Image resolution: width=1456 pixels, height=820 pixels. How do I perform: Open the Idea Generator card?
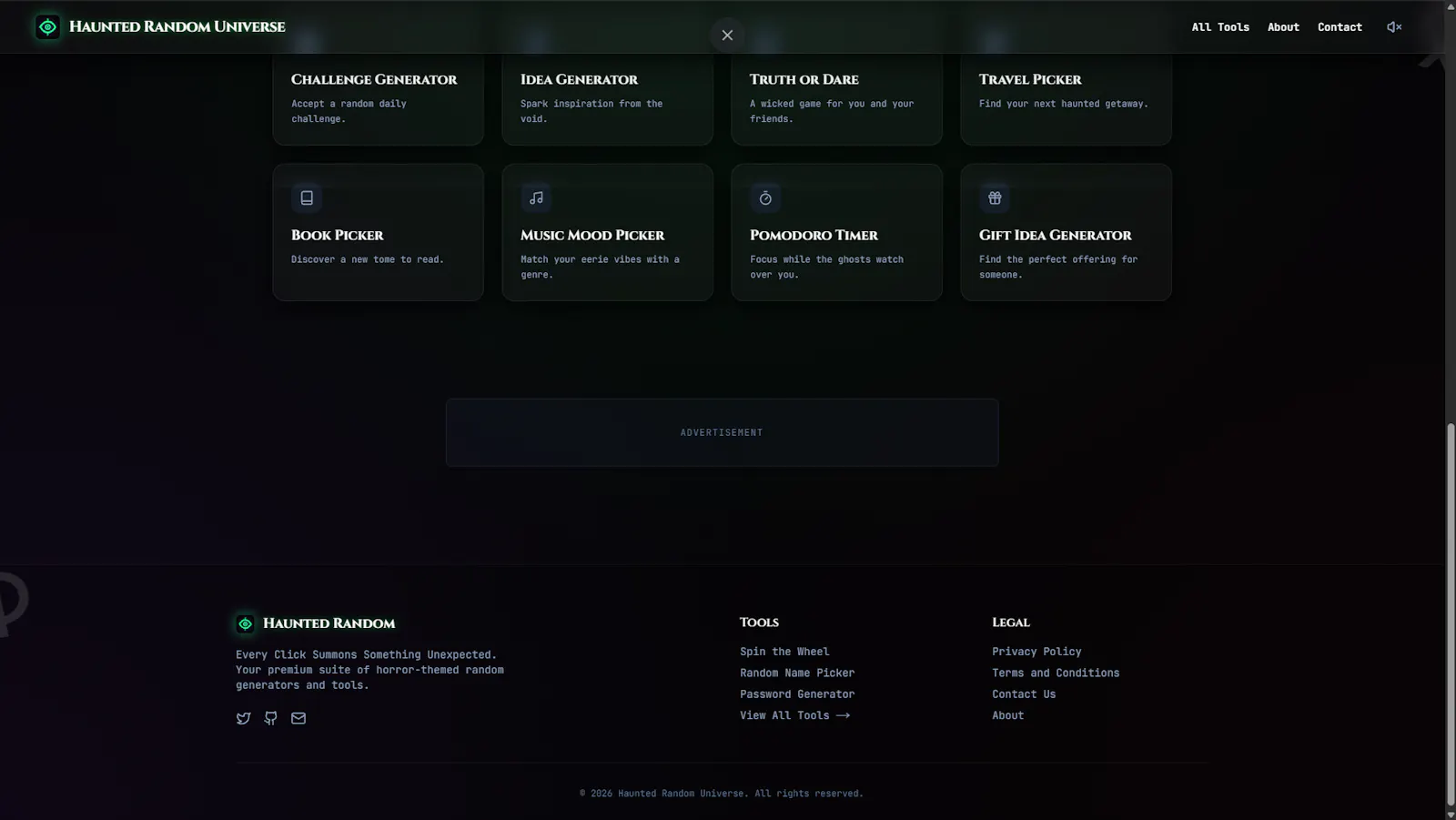[x=607, y=98]
